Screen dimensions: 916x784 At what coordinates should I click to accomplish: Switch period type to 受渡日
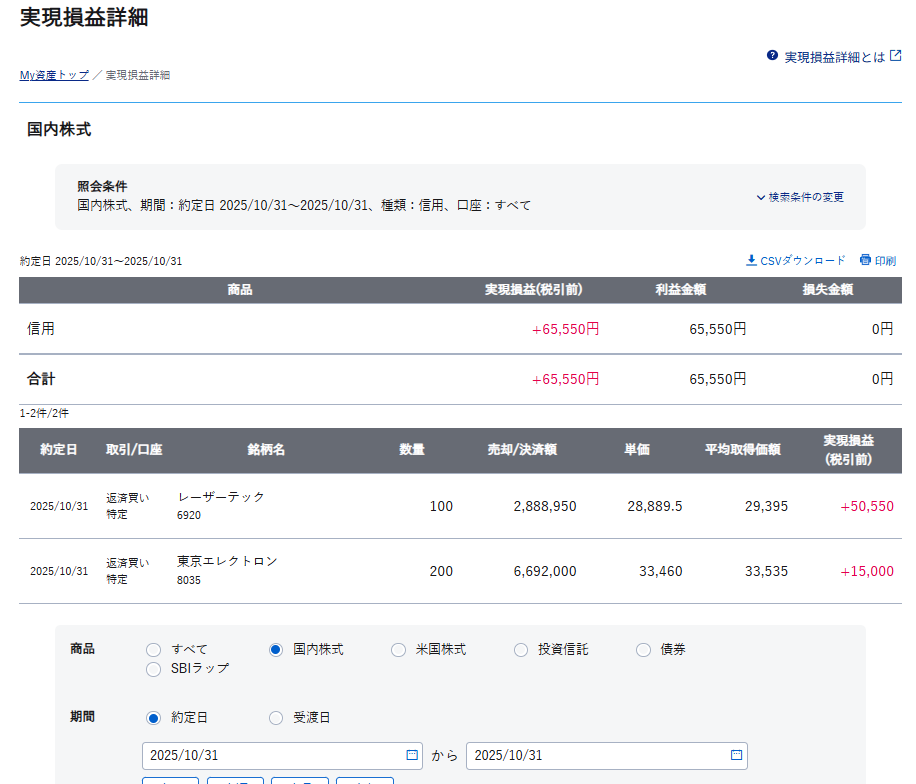click(276, 718)
